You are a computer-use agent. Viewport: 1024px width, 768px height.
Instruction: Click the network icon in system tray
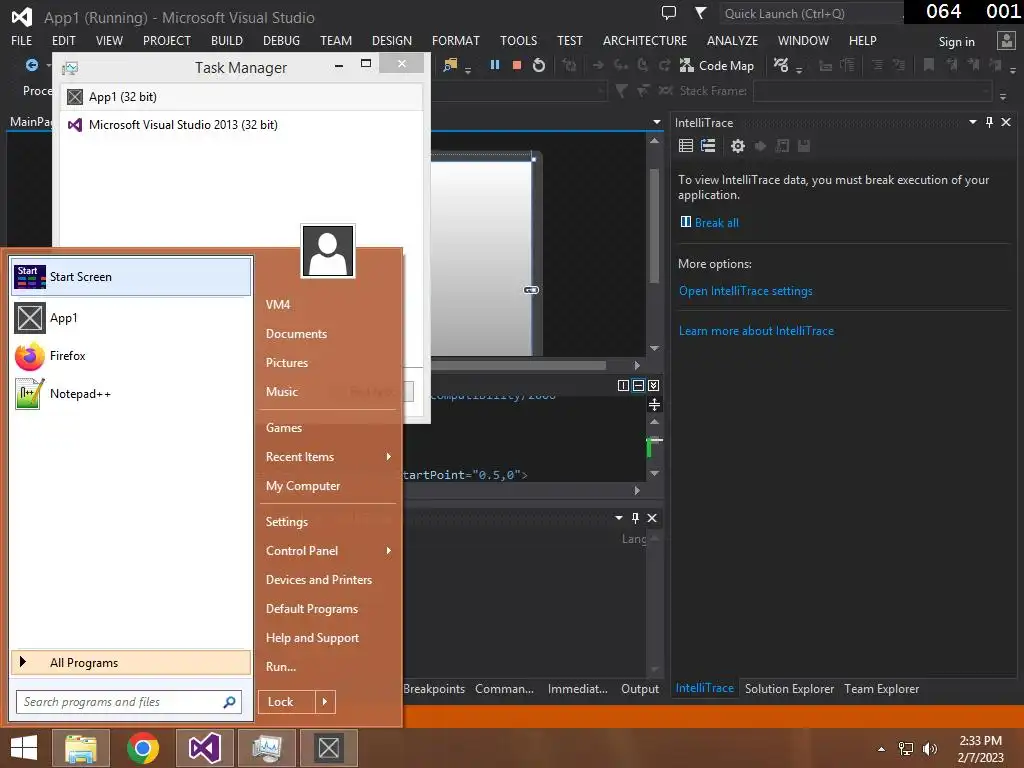pyautogui.click(x=906, y=749)
